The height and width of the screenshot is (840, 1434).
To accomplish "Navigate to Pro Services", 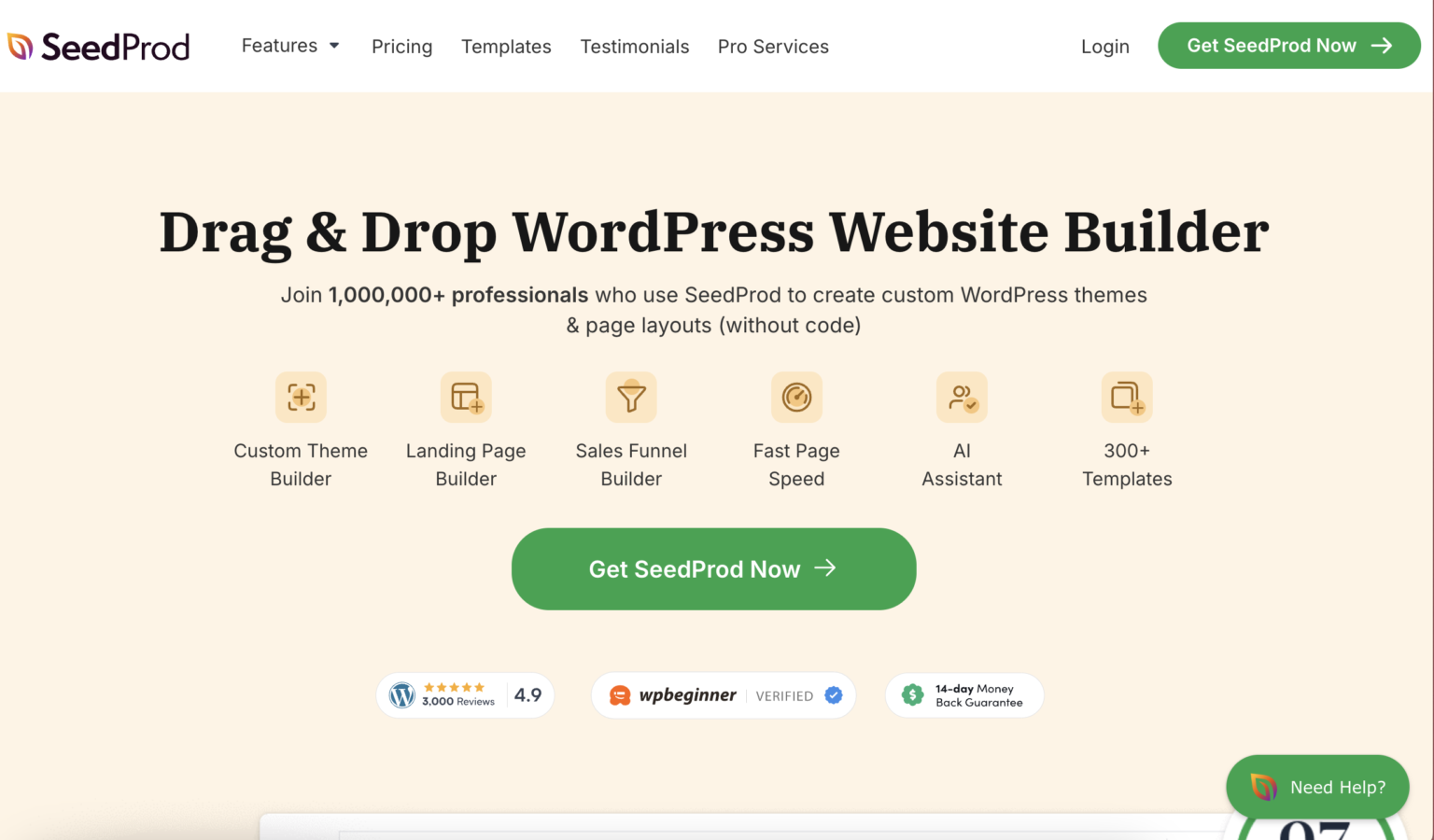I will (773, 47).
